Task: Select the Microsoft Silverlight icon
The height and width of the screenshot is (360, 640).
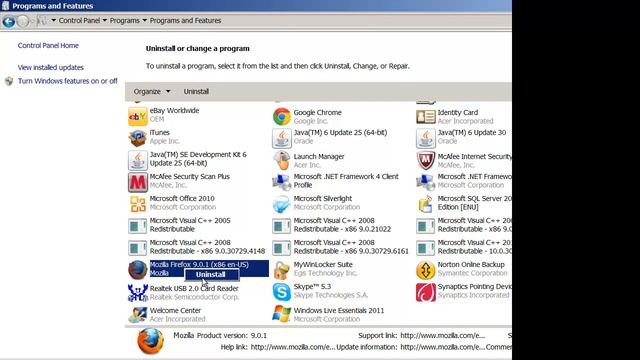Action: click(282, 204)
